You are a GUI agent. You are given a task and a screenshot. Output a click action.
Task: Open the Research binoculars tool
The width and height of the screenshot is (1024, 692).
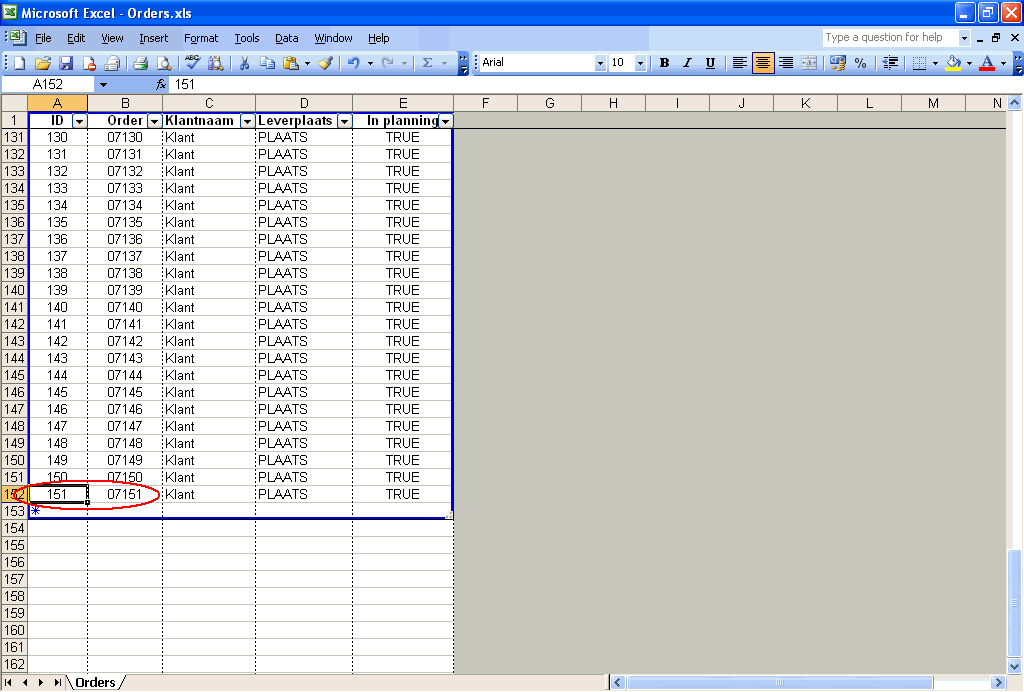(216, 63)
